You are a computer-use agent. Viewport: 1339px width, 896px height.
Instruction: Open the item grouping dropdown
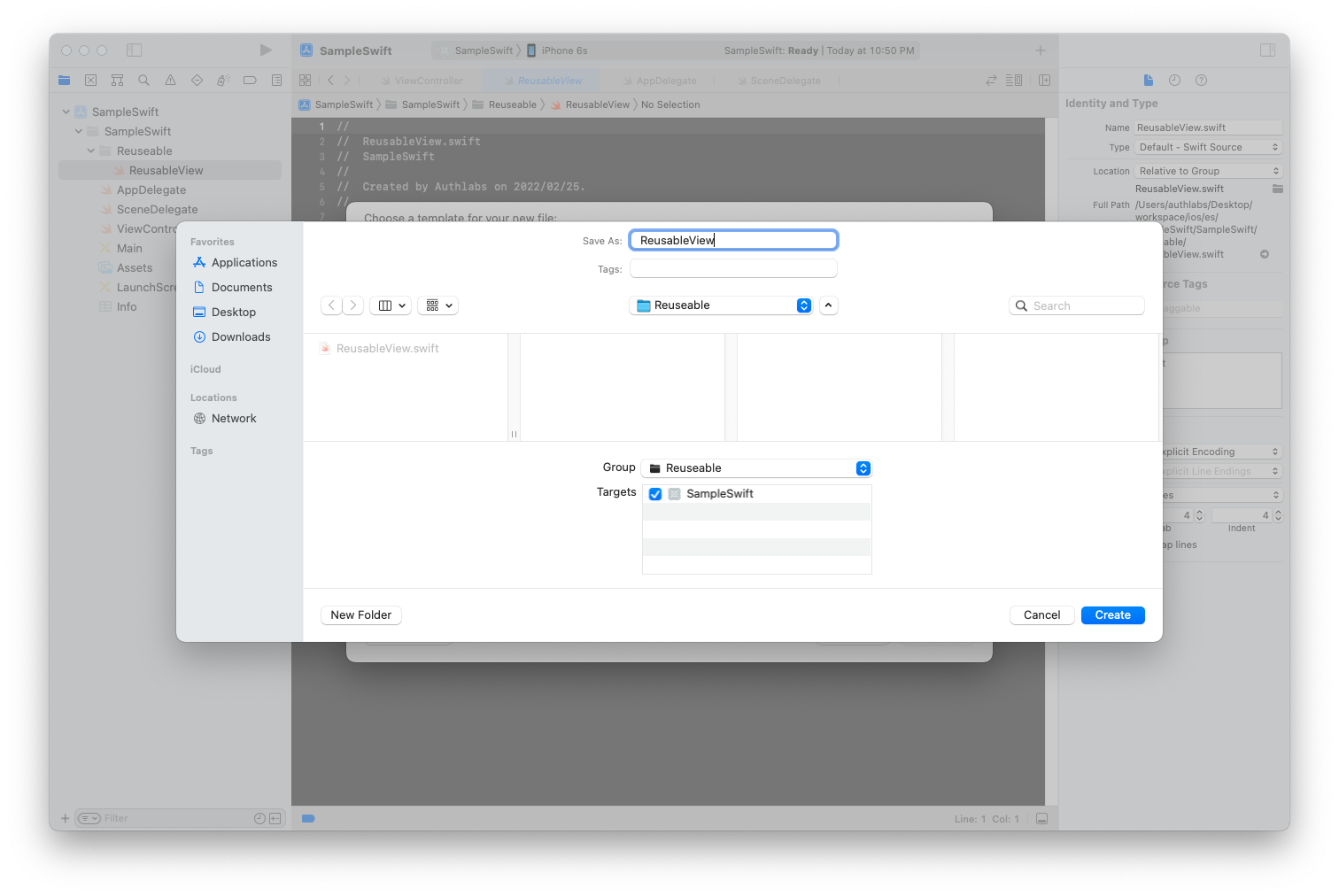(x=437, y=305)
